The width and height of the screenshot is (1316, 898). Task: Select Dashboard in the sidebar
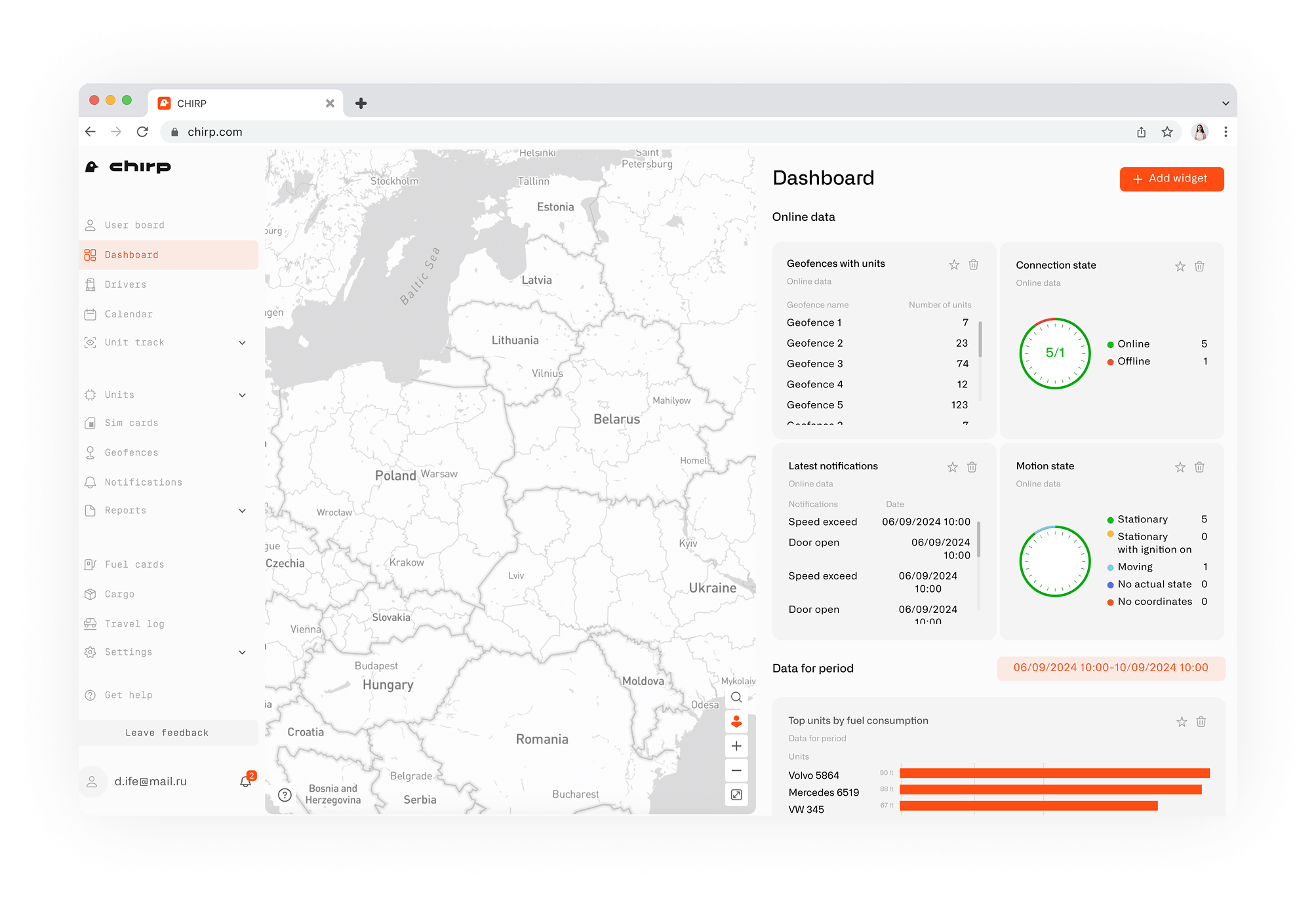click(x=169, y=255)
